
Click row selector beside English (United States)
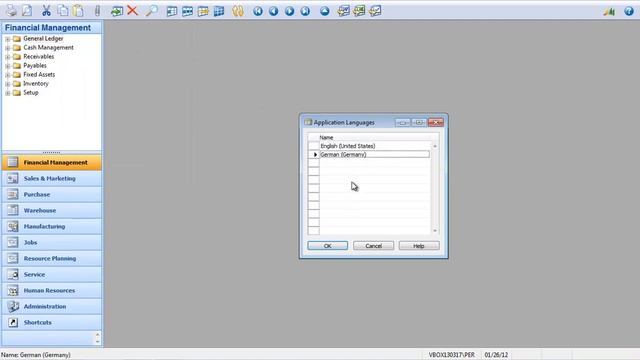[313, 146]
